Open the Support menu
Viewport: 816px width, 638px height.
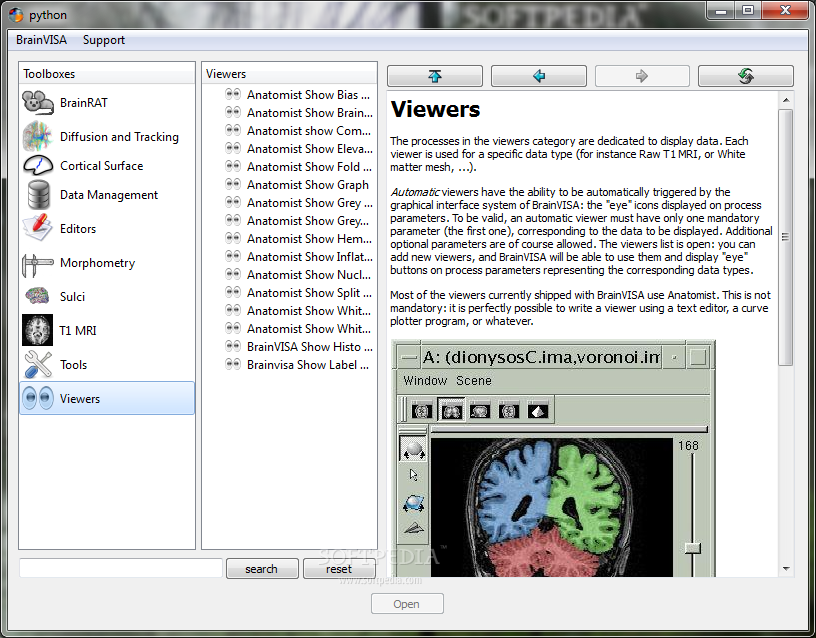[104, 40]
